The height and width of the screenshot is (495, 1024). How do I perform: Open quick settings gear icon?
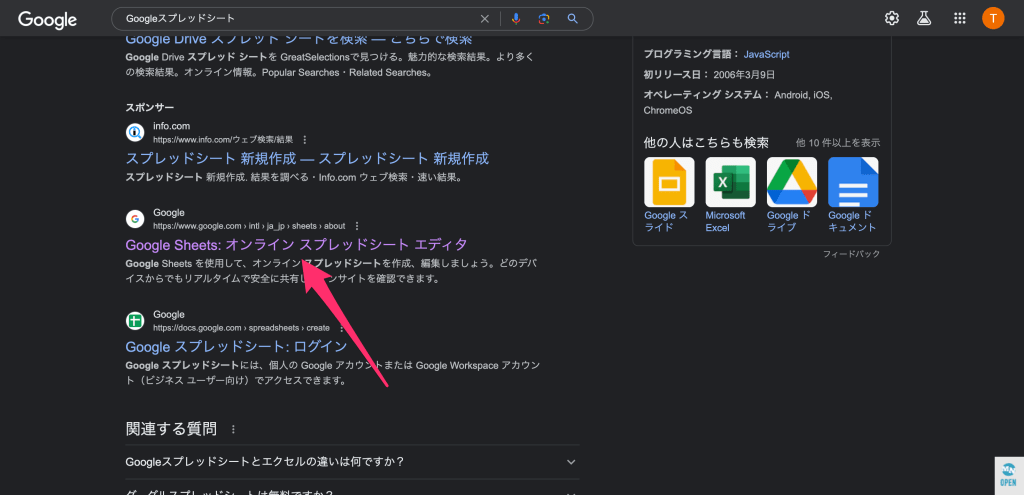coord(892,18)
